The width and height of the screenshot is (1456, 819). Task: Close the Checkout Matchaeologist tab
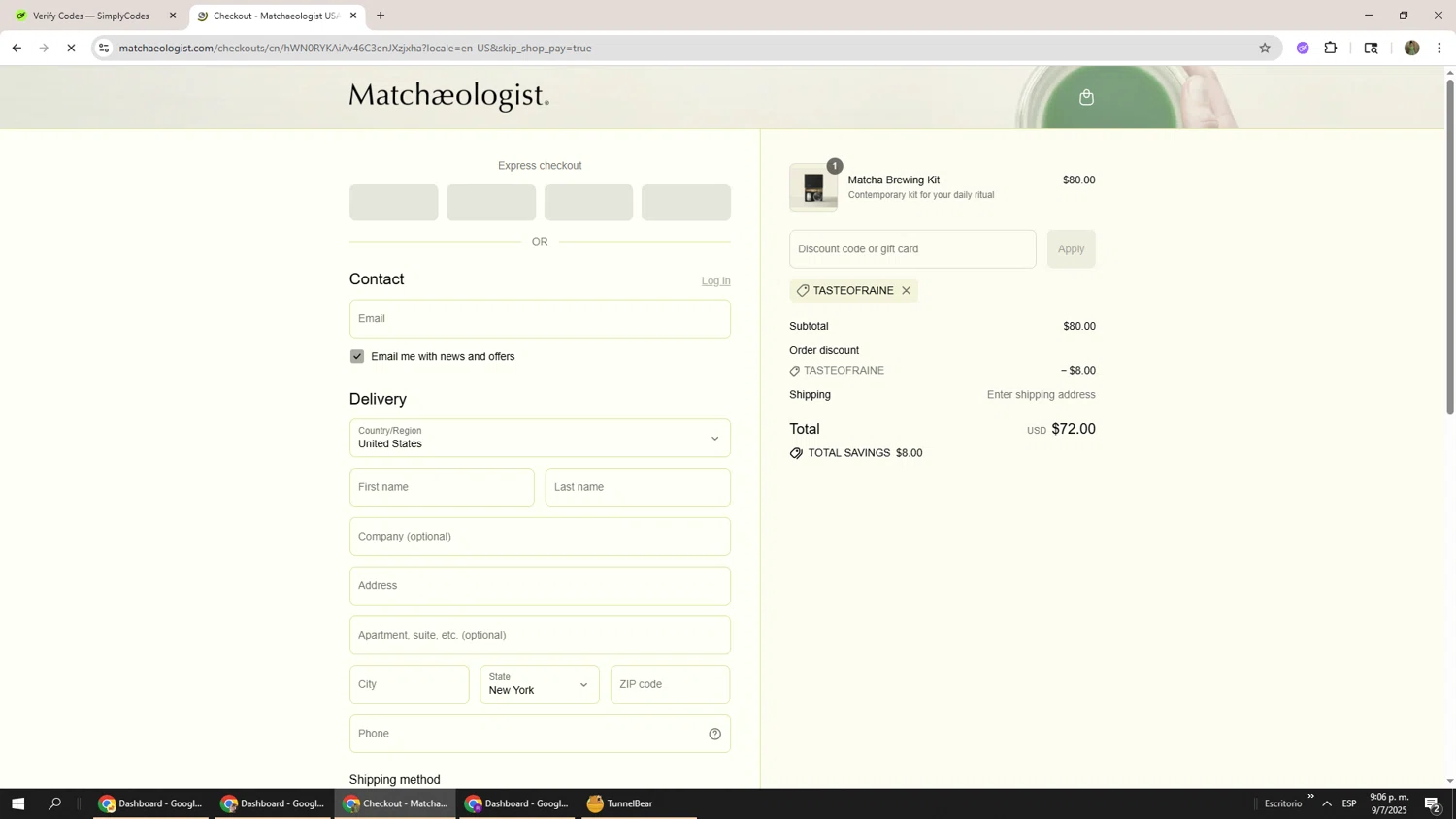click(353, 16)
